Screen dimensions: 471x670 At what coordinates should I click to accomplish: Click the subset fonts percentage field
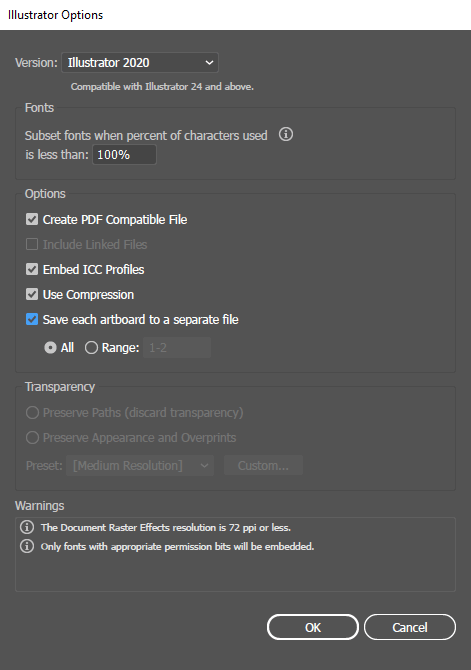(124, 155)
